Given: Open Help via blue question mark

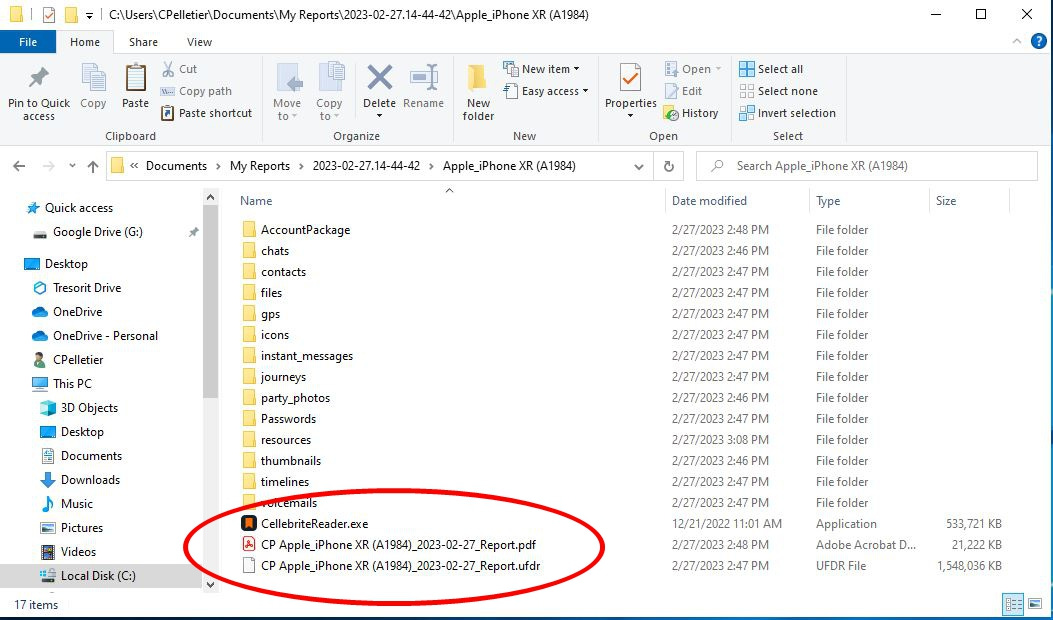Looking at the screenshot, I should click(1038, 42).
